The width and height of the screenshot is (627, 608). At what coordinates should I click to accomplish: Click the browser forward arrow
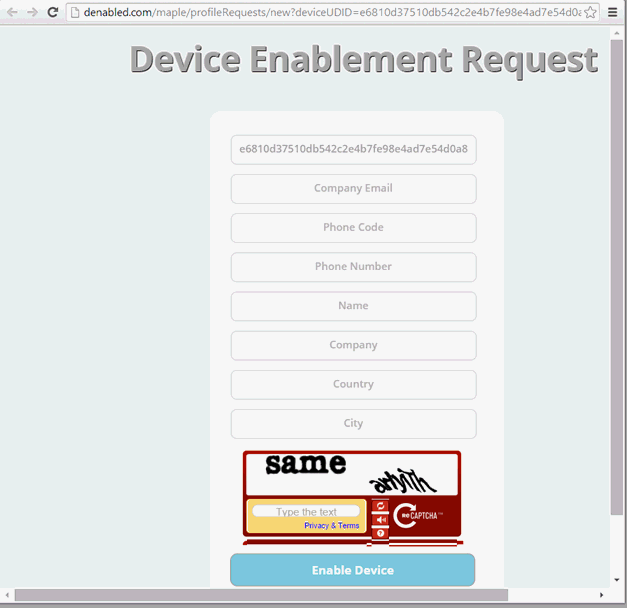coord(32,12)
